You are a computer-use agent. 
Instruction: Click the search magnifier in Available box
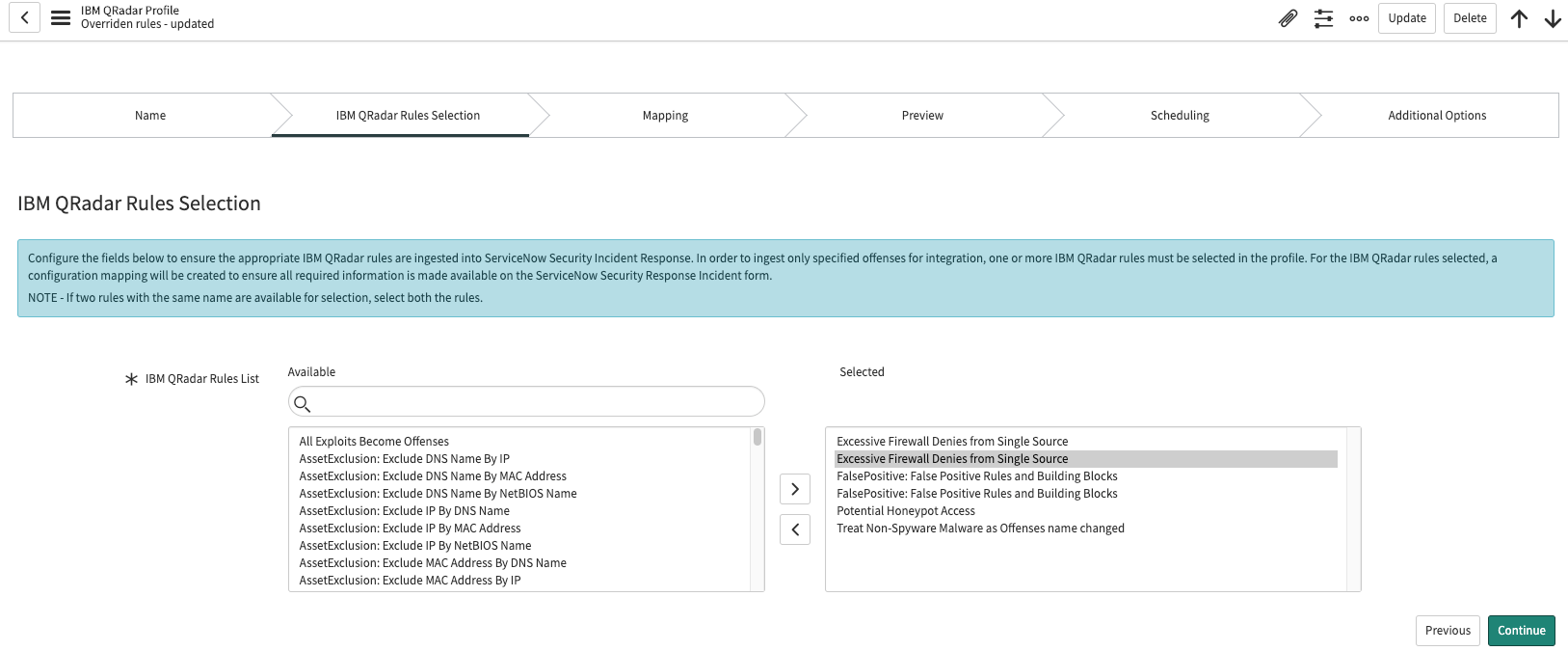click(302, 403)
